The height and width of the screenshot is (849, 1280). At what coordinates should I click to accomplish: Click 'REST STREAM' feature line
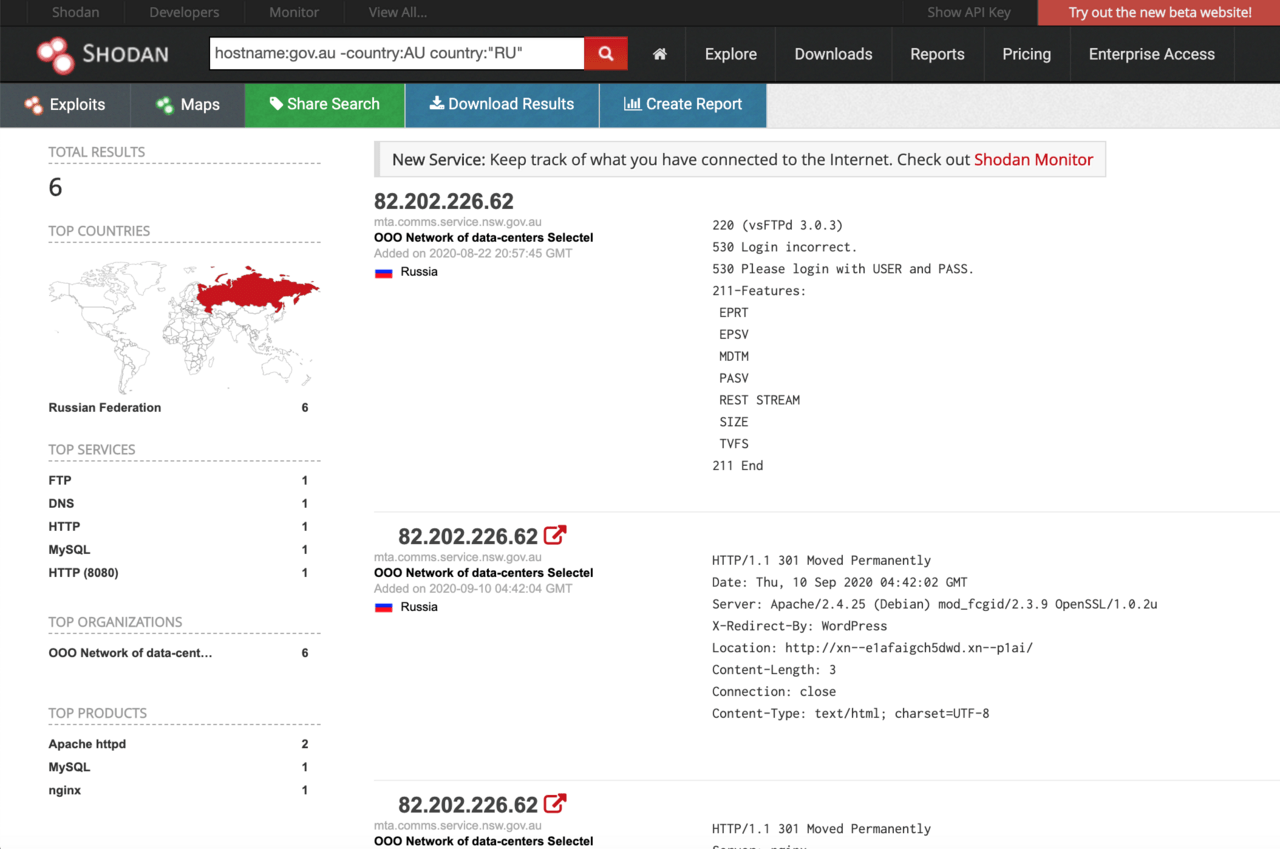759,400
